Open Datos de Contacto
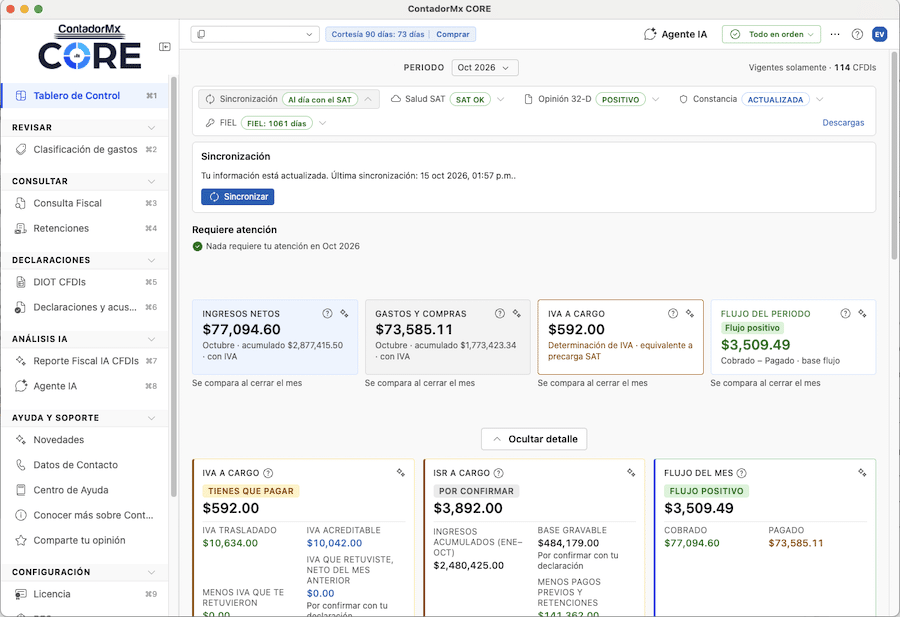The width and height of the screenshot is (900, 617). pyautogui.click(x=85, y=465)
